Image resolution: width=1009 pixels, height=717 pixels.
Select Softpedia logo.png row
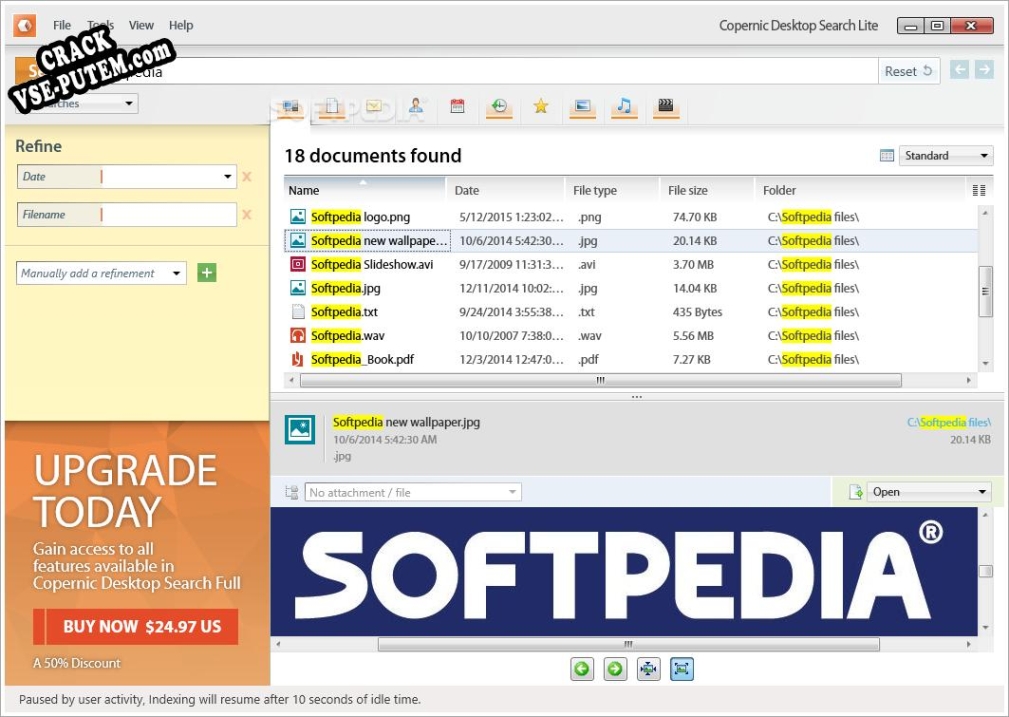pyautogui.click(x=631, y=217)
